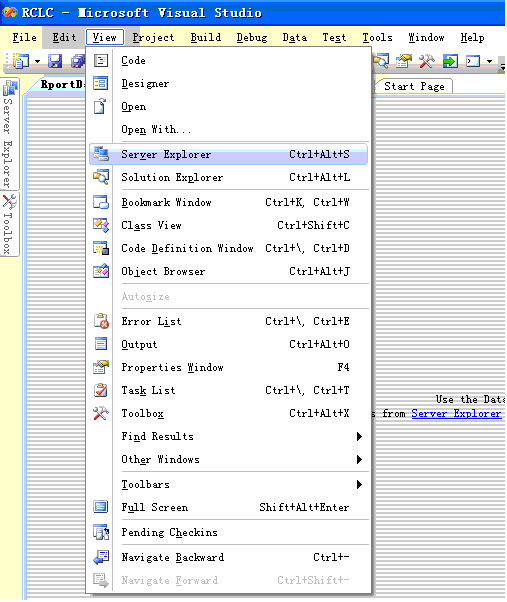Click the Code icon in View menu
Screen dimensions: 507x602
pyautogui.click(x=101, y=60)
